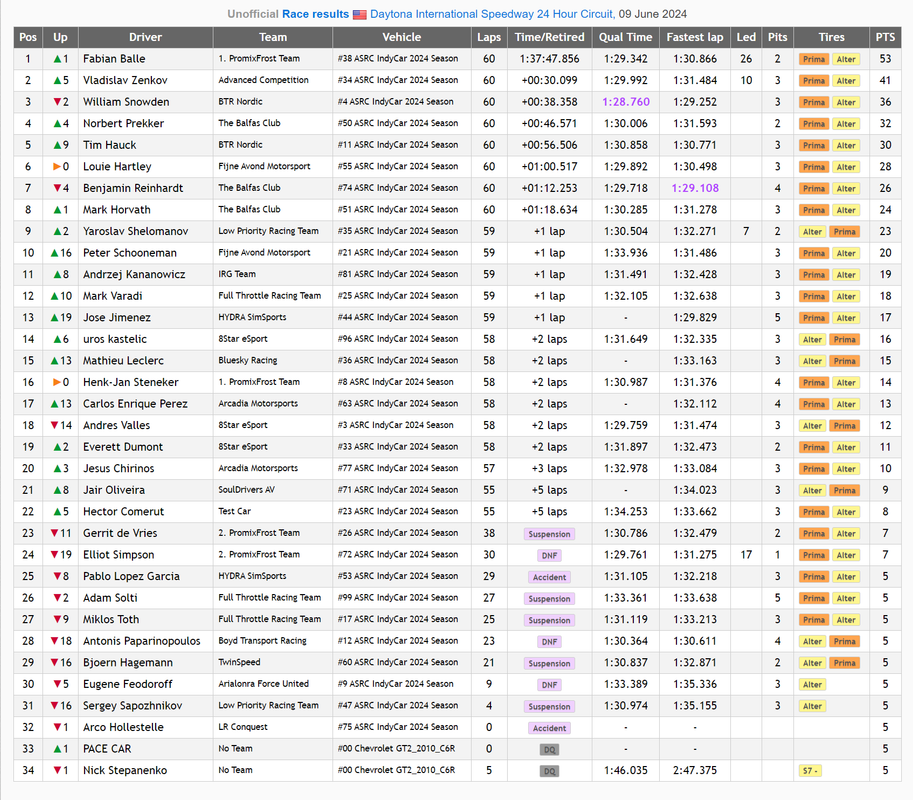
Task: Click team name Test Car
Action: tap(235, 511)
